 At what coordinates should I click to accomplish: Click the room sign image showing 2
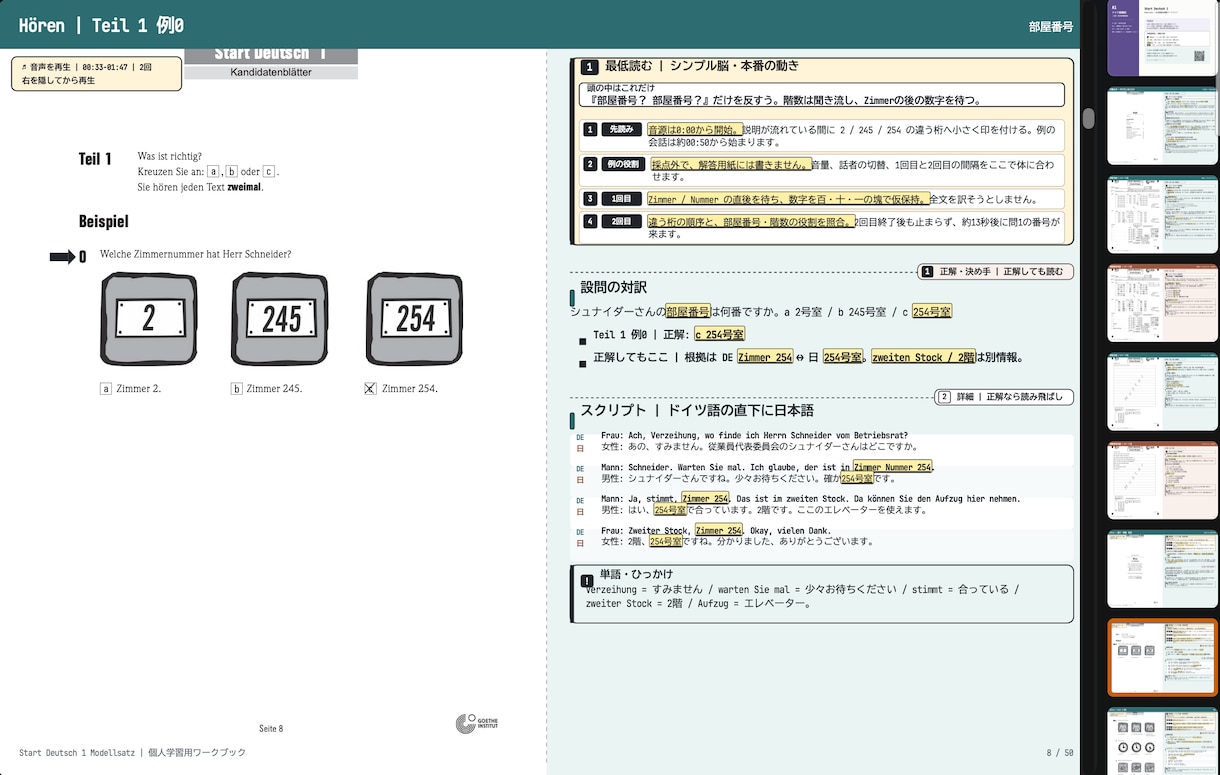[149, 319]
